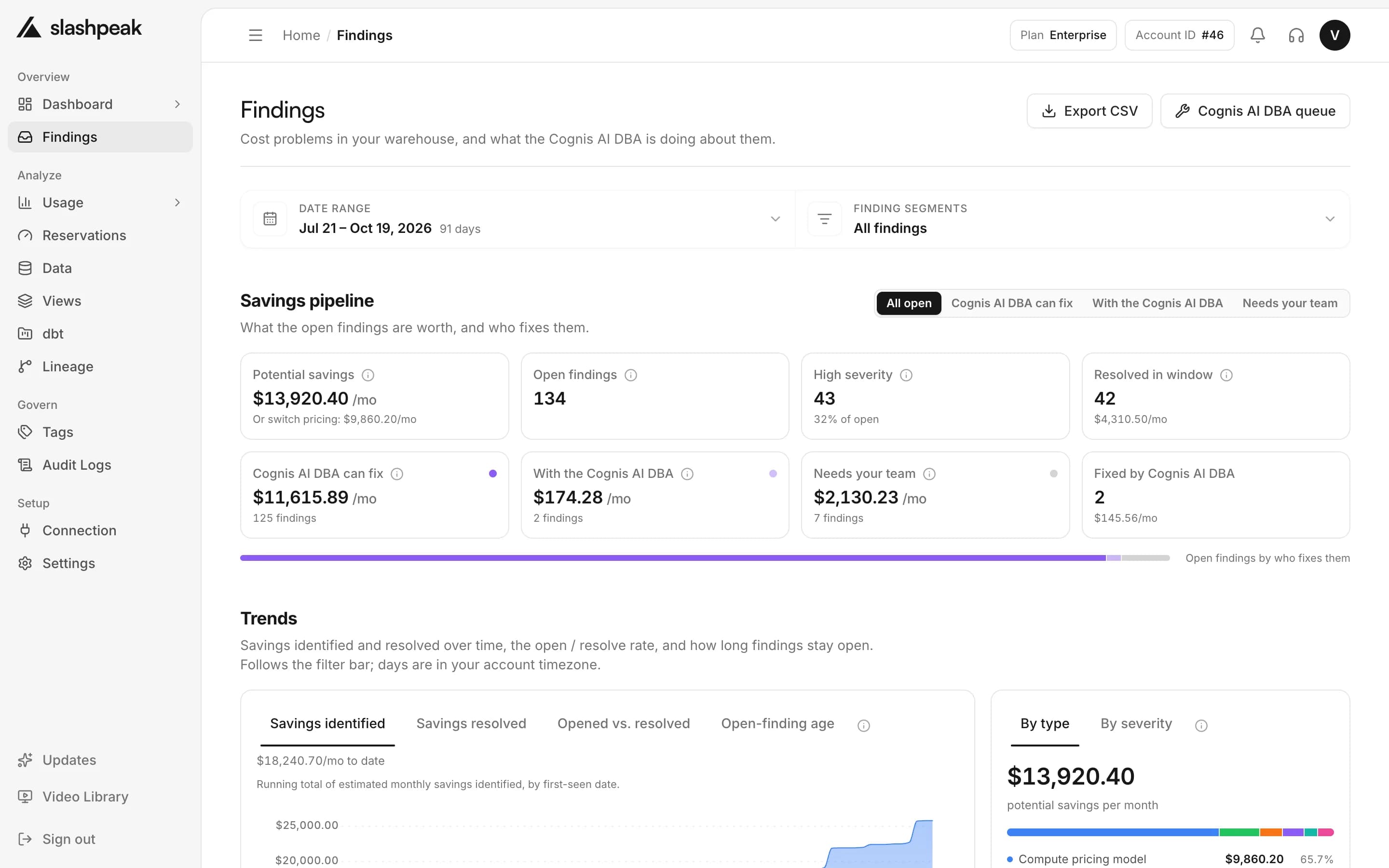Screen dimensions: 1389x868
Task: Toggle the sidebar hamburger menu icon
Action: coord(256,35)
